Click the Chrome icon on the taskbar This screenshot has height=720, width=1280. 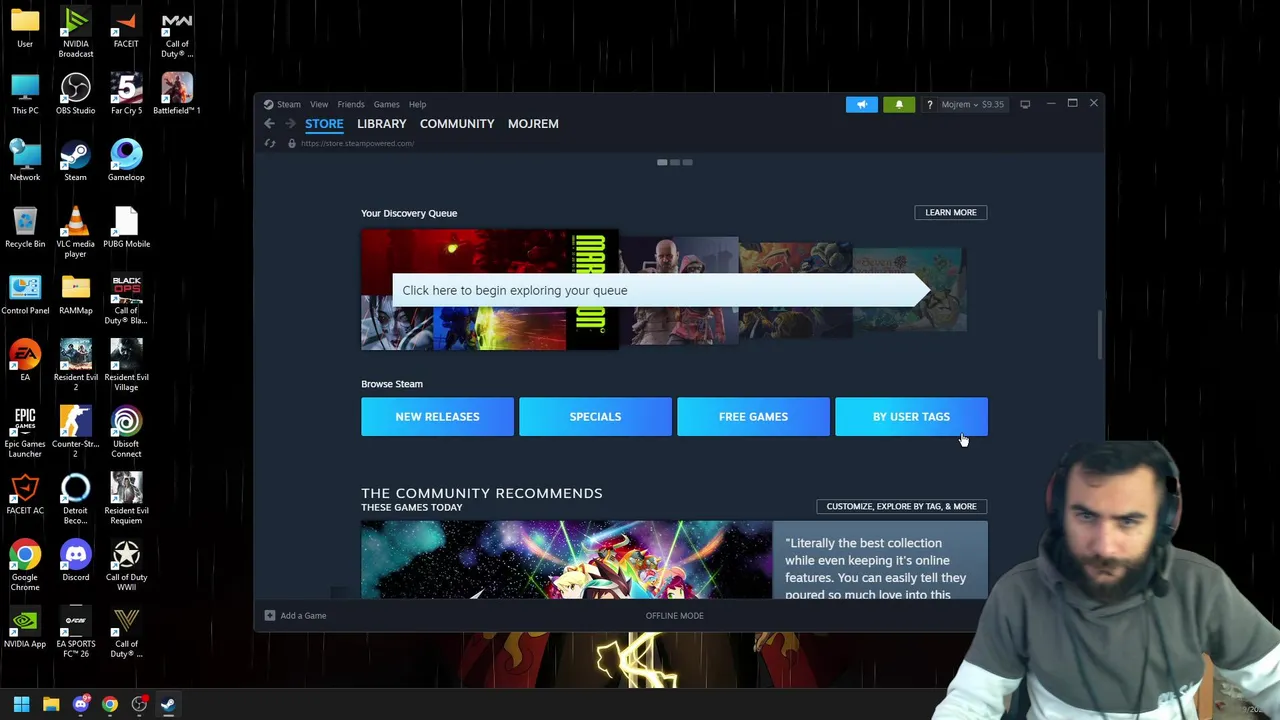pyautogui.click(x=110, y=704)
